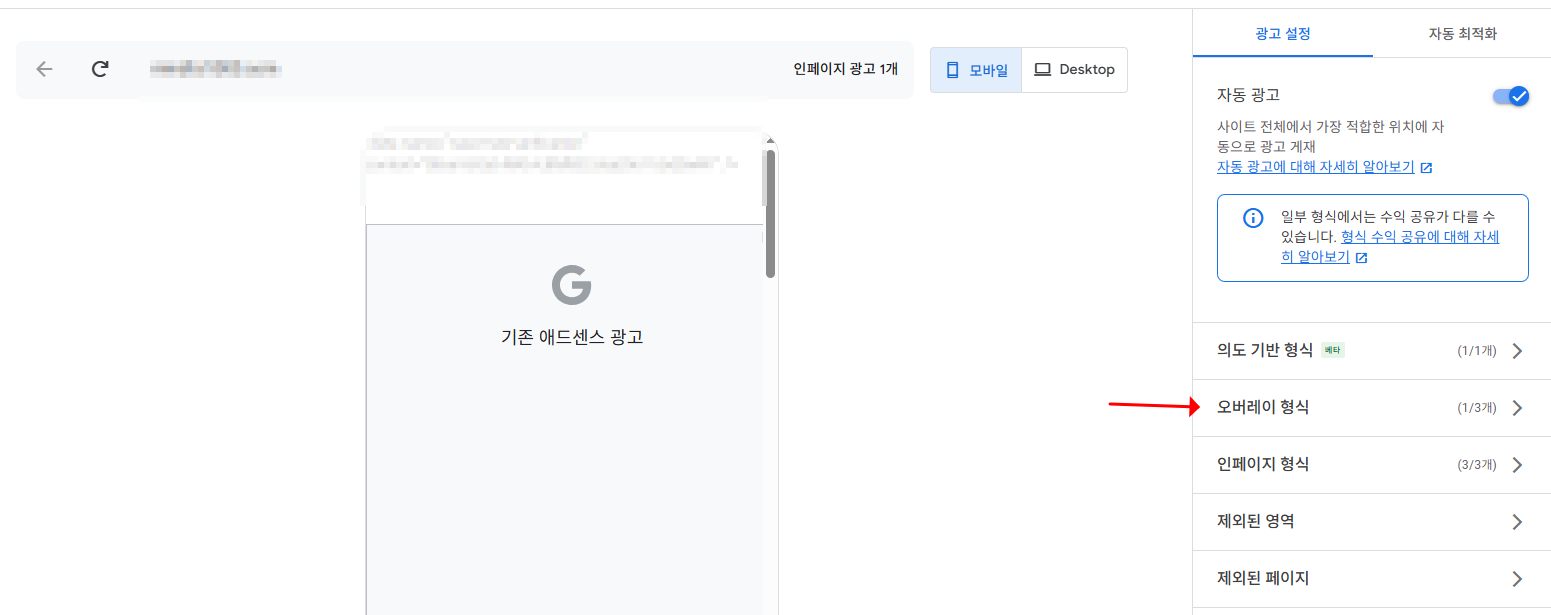Viewport: 1551px width, 615px height.
Task: Click the 베타 badge
Action: click(1332, 350)
